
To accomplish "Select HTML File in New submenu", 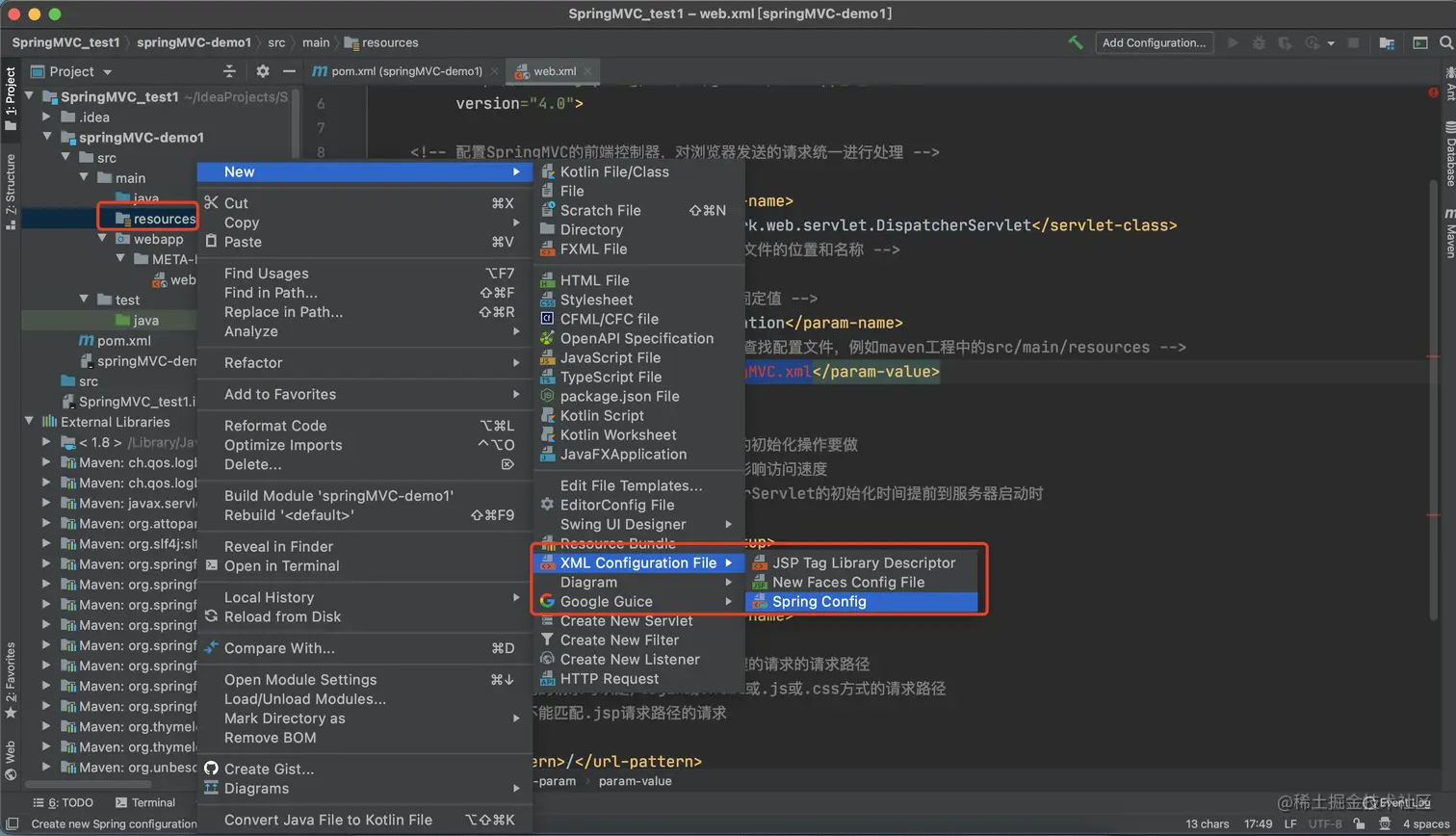I will (639, 280).
